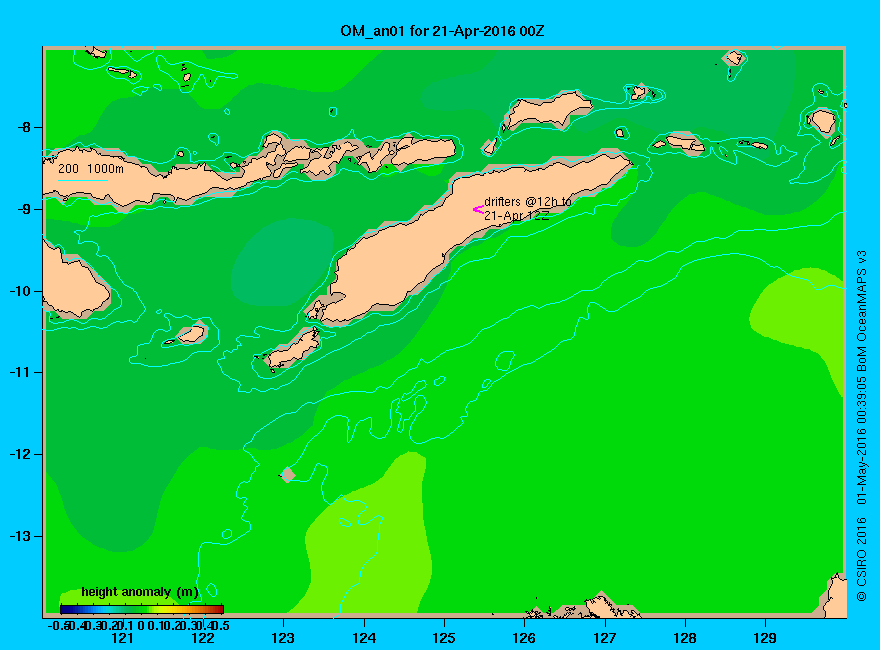Click the longitude label "126"
Screen dimensions: 880x650
[x=524, y=638]
